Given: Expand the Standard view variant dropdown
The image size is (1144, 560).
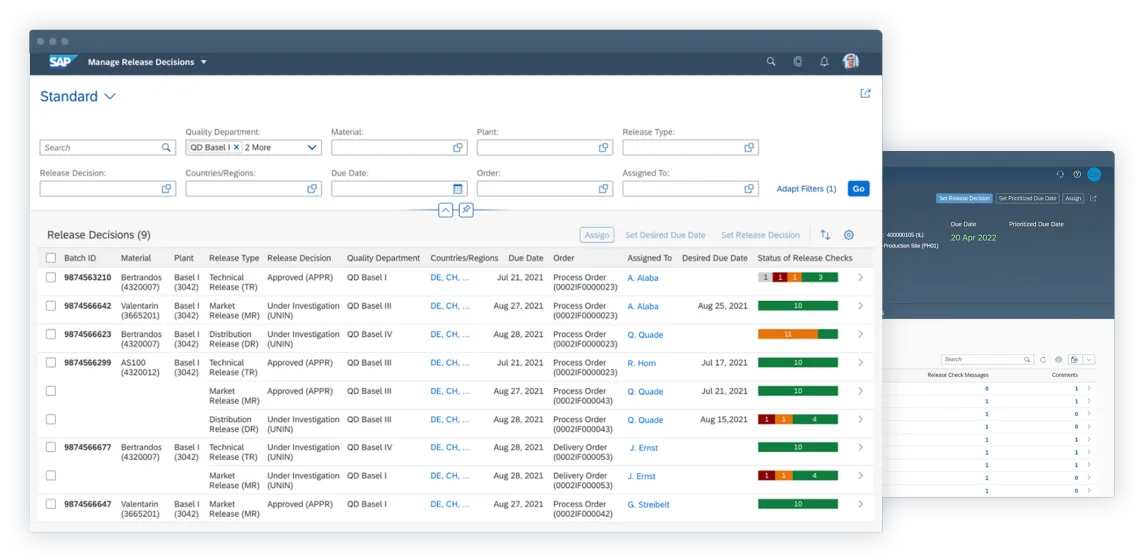Looking at the screenshot, I should (110, 97).
